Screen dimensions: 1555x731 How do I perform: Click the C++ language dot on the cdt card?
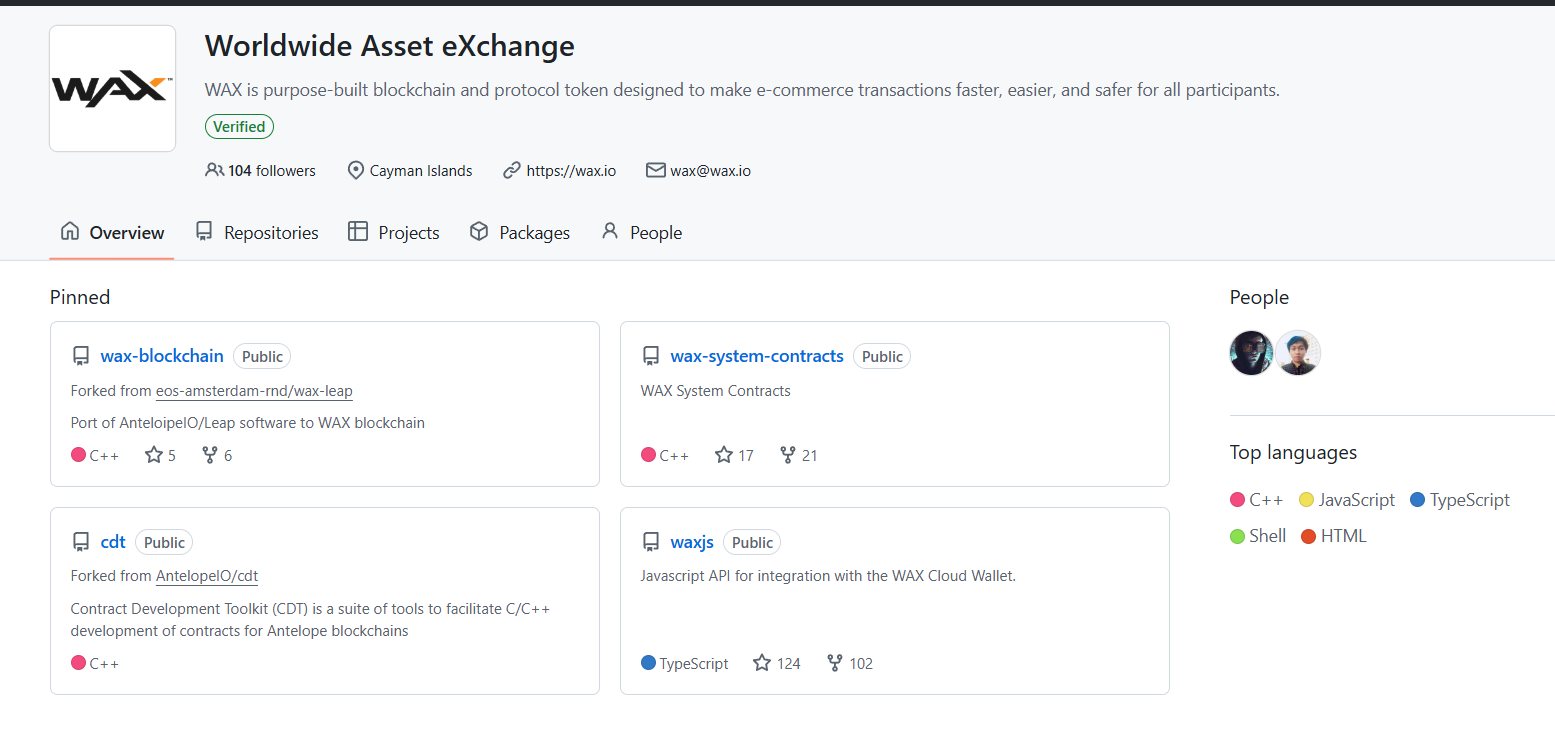pyautogui.click(x=79, y=663)
